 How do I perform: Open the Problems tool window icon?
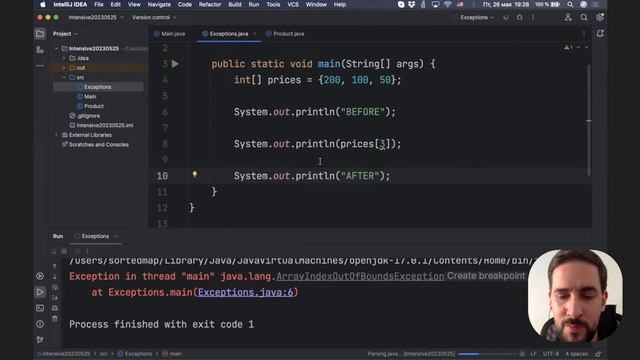point(40,324)
